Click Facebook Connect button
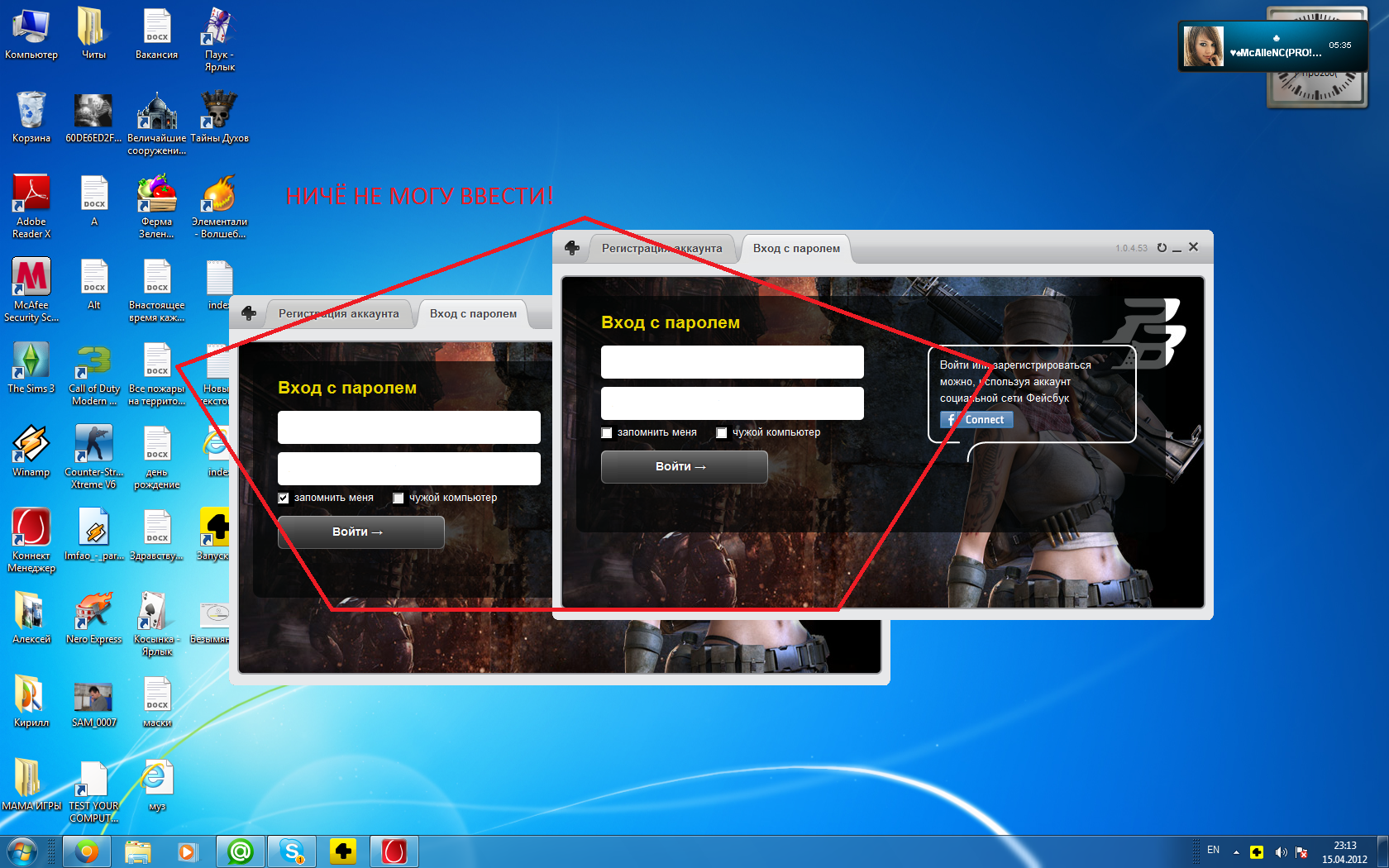Image resolution: width=1389 pixels, height=868 pixels. tap(976, 420)
